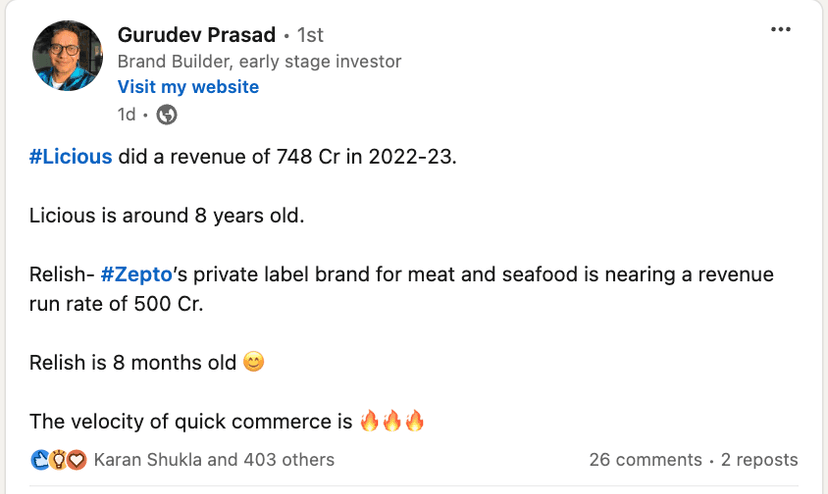Screen dimensions: 828x494
Task: Click the first fire emoji
Action: [x=370, y=421]
